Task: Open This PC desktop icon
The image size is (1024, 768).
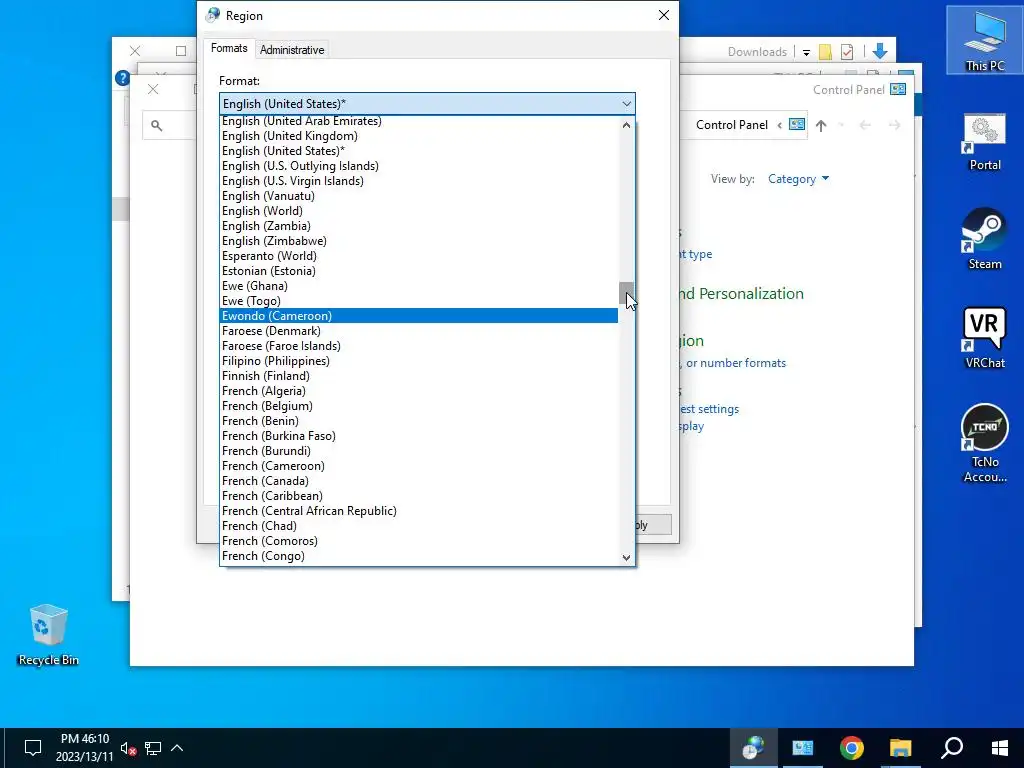Action: [x=985, y=40]
